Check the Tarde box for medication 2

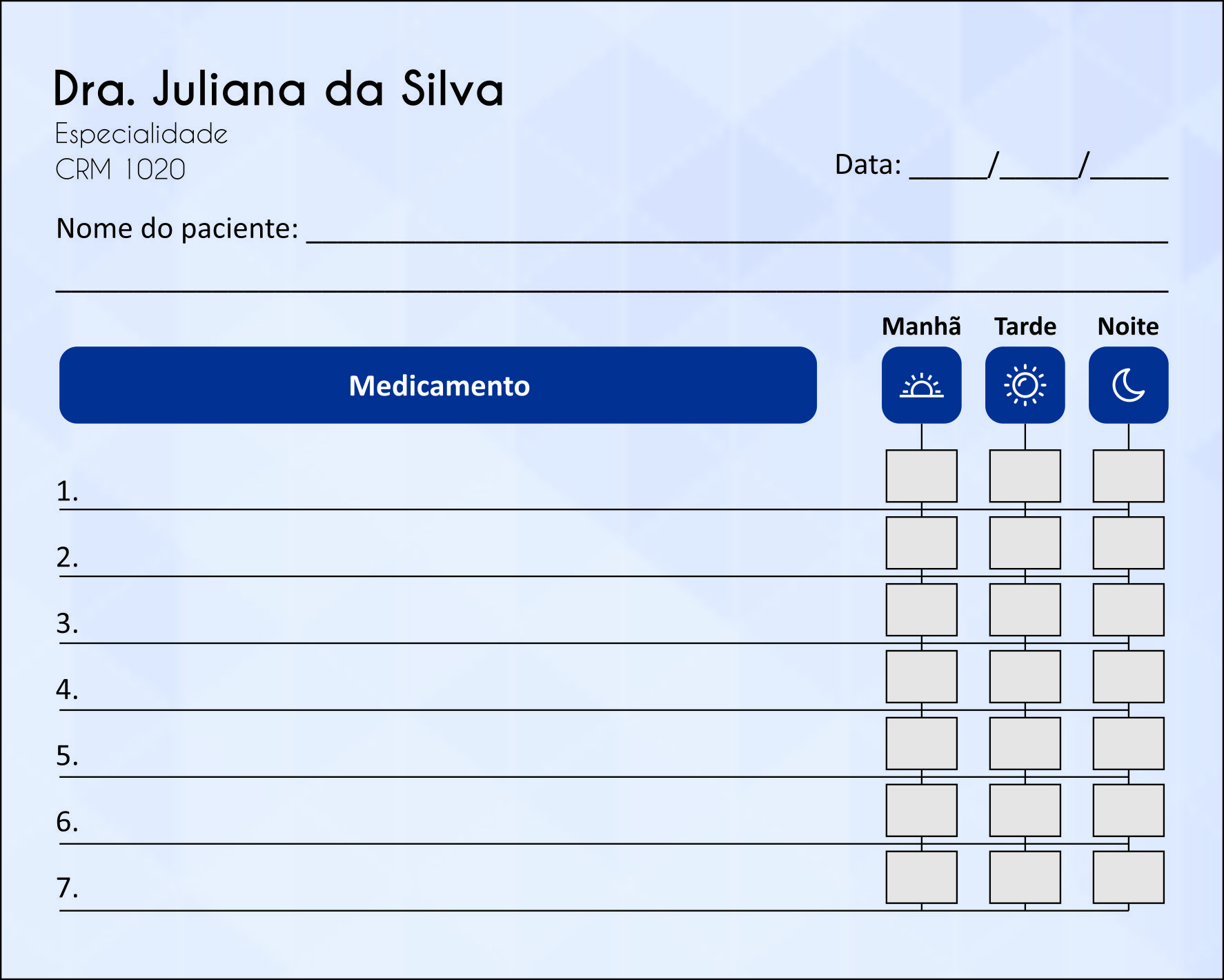pyautogui.click(x=1025, y=543)
